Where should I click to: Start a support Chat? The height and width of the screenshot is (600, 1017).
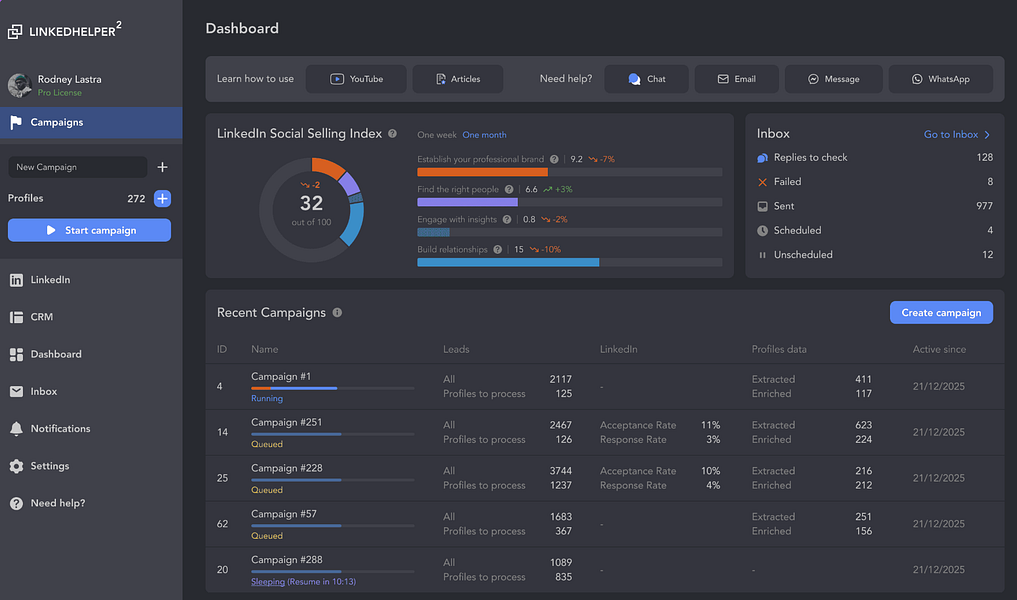click(646, 79)
